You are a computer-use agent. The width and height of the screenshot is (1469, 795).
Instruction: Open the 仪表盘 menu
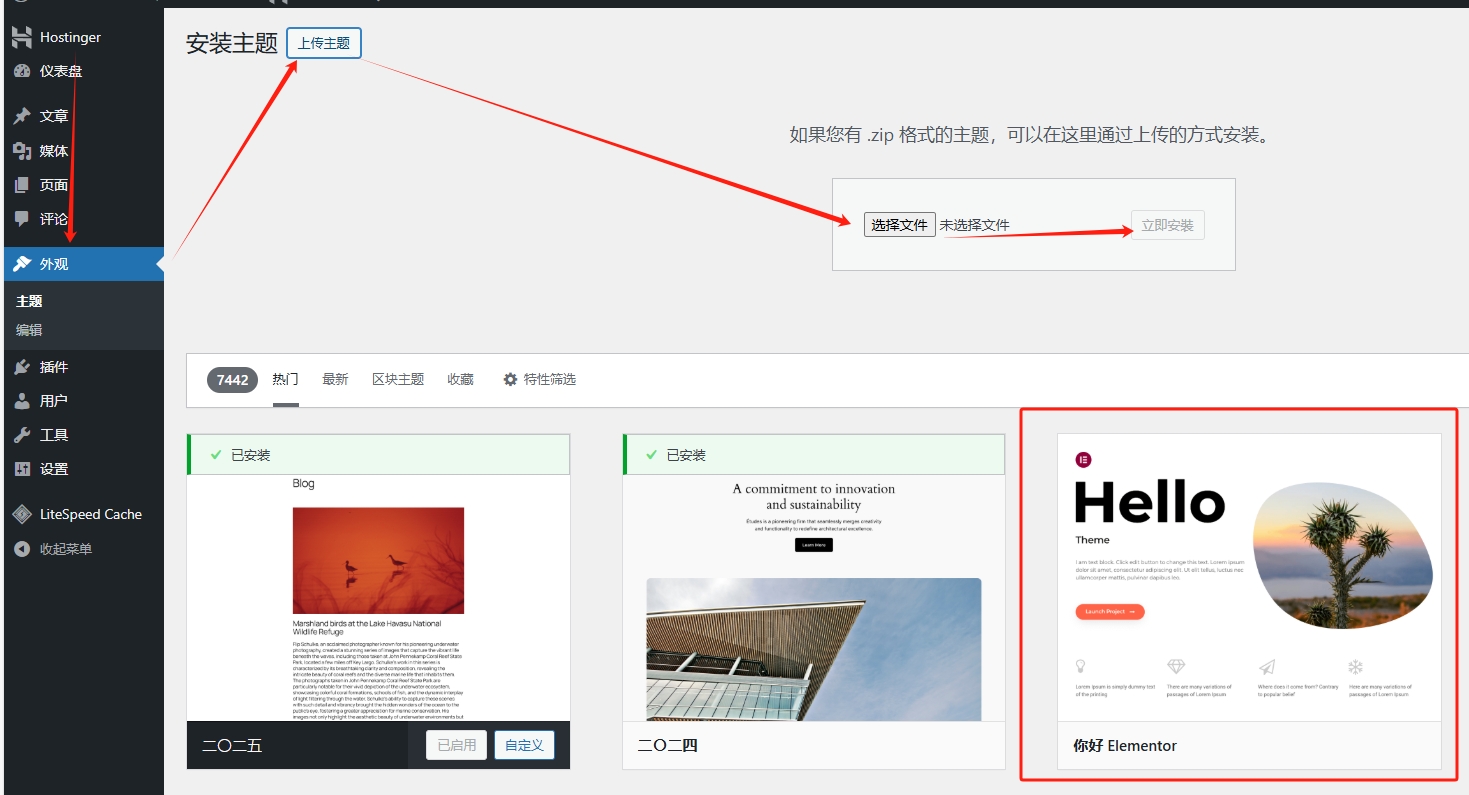point(84,71)
